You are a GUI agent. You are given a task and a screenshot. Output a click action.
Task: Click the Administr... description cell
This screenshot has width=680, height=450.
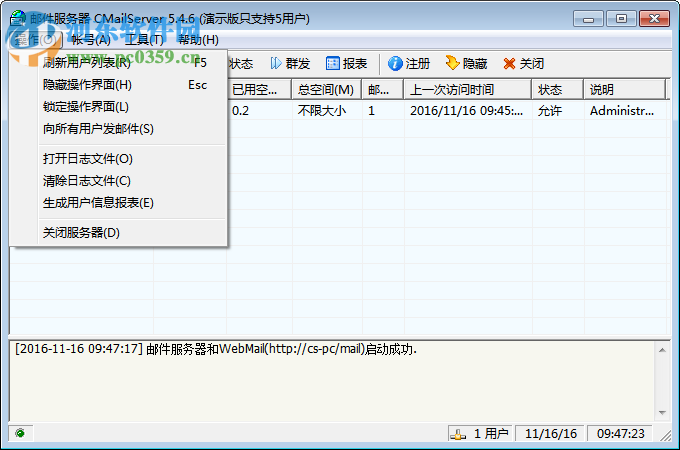coord(624,111)
